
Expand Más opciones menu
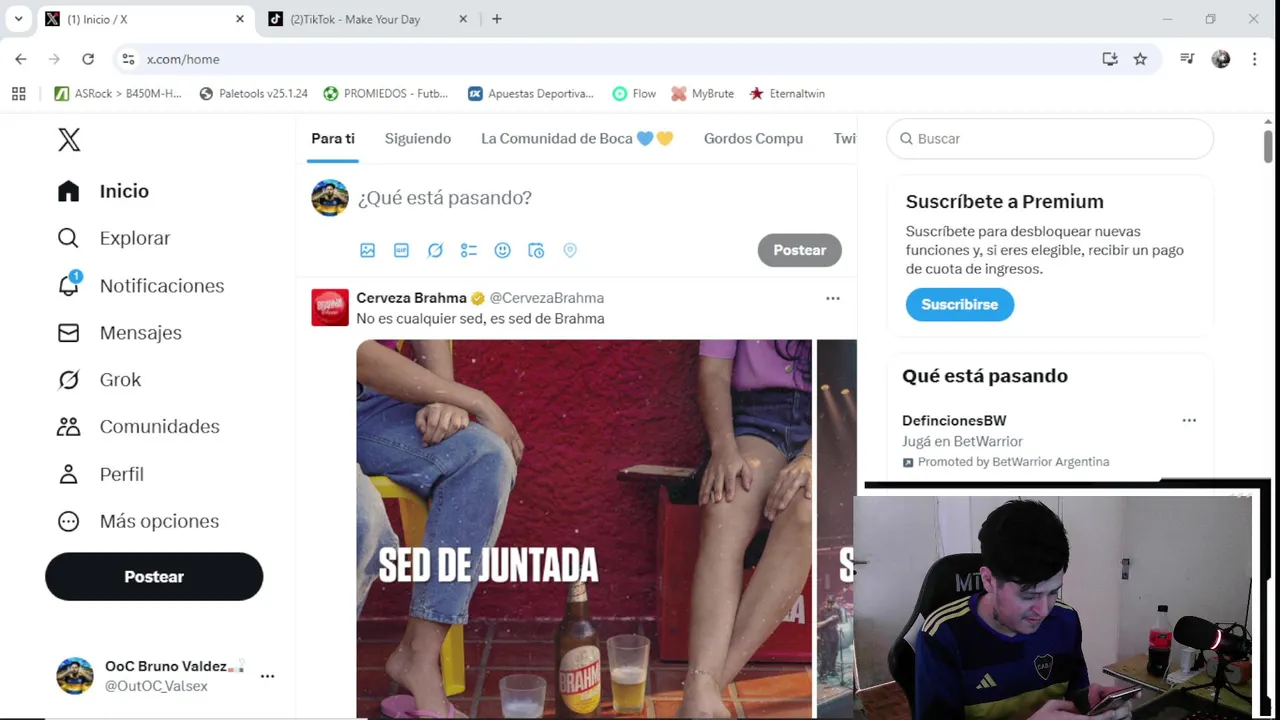click(138, 521)
